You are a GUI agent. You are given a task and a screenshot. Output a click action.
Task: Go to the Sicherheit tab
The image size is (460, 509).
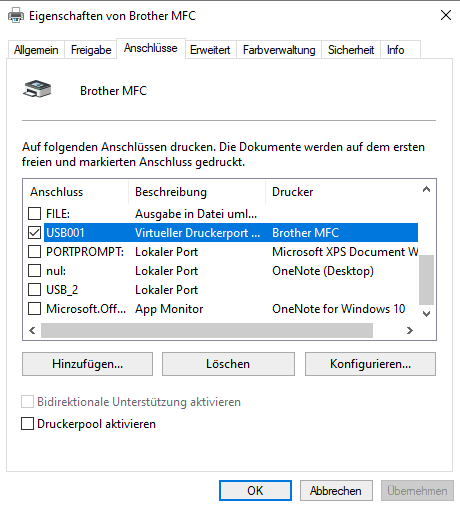[x=351, y=50]
